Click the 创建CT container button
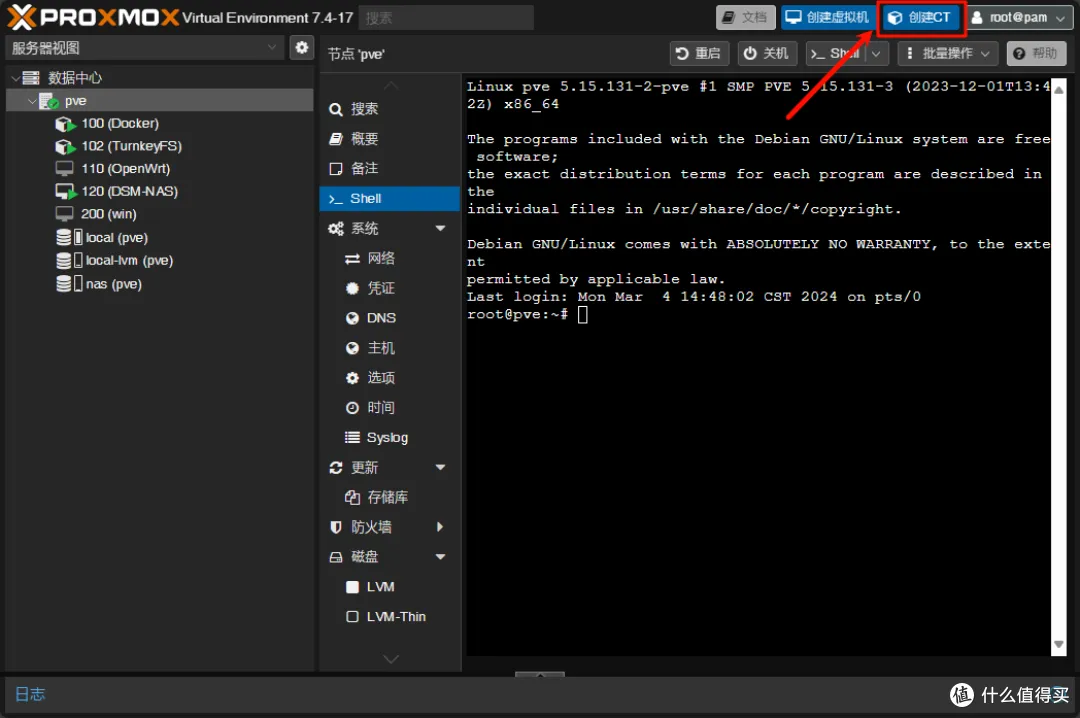1080x718 pixels. click(921, 17)
